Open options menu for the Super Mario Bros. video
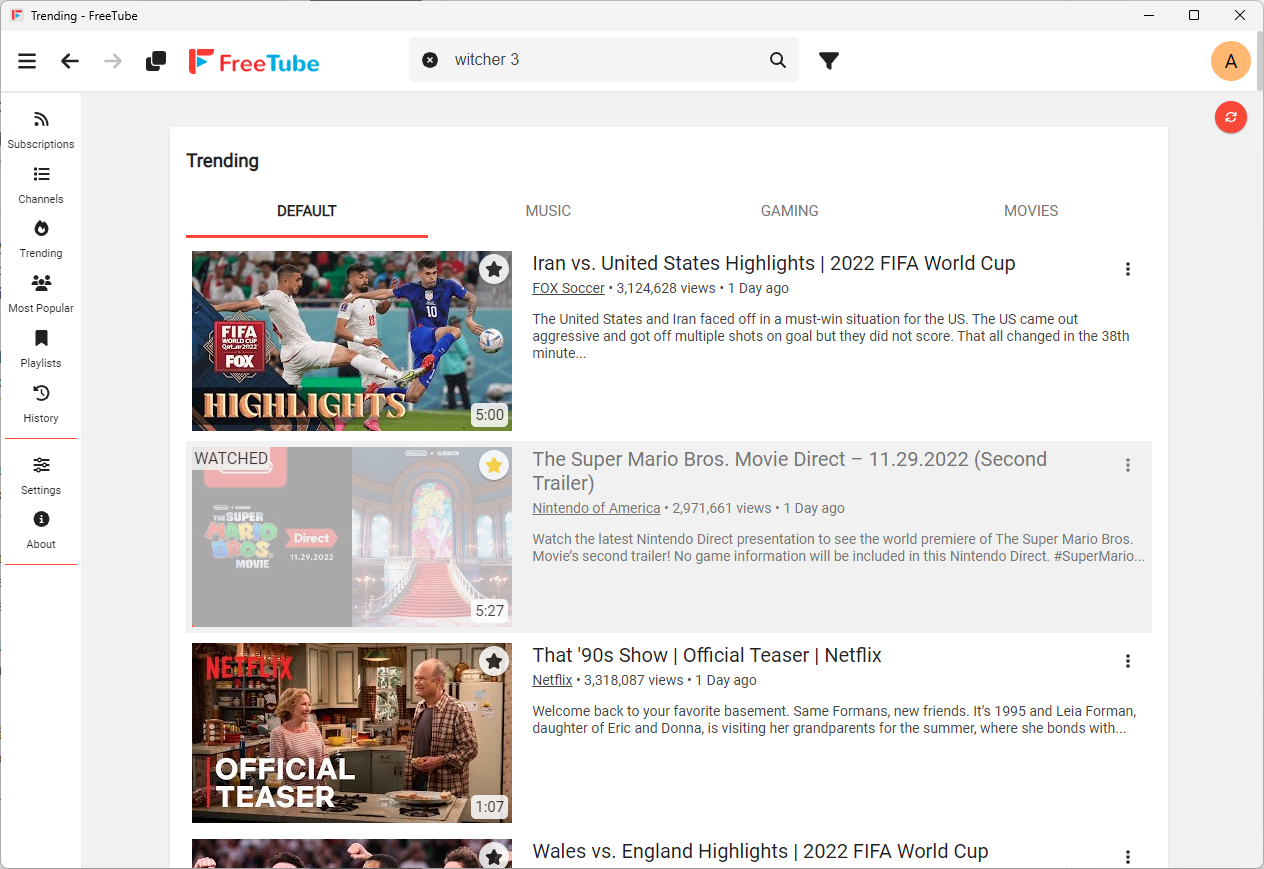Screen dimensions: 1264x869 (1128, 465)
